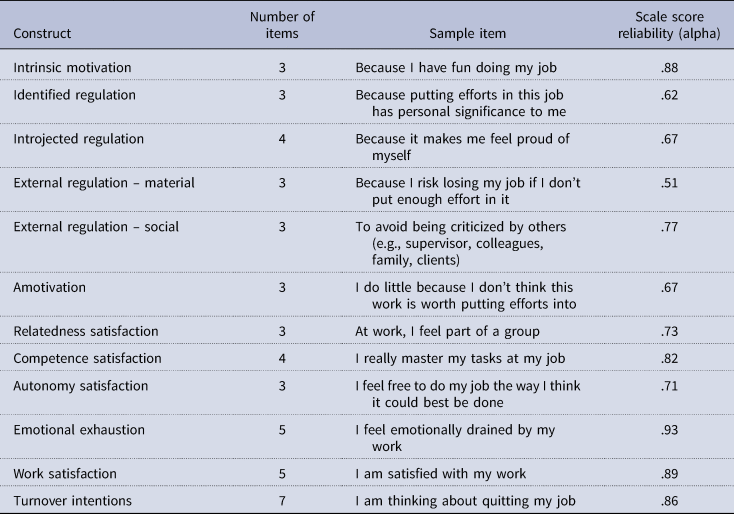Click the External regulation – social label

(96, 226)
